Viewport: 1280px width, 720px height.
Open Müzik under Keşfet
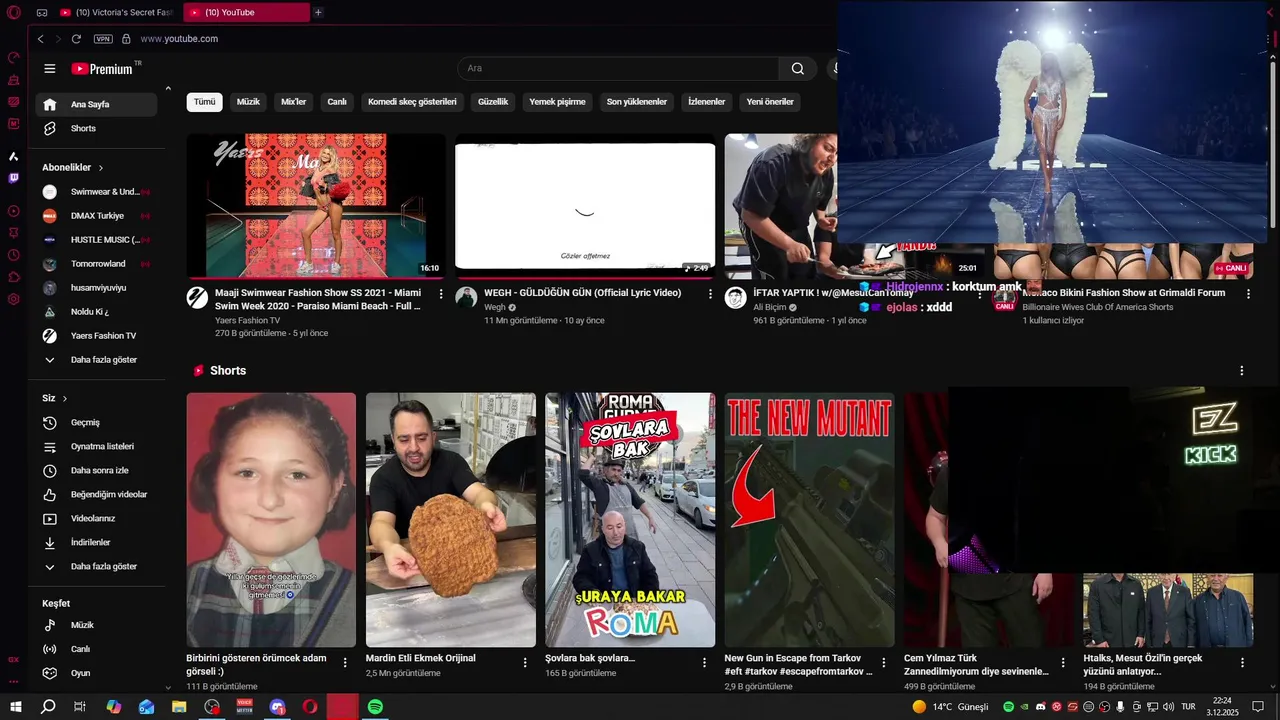tap(96, 625)
